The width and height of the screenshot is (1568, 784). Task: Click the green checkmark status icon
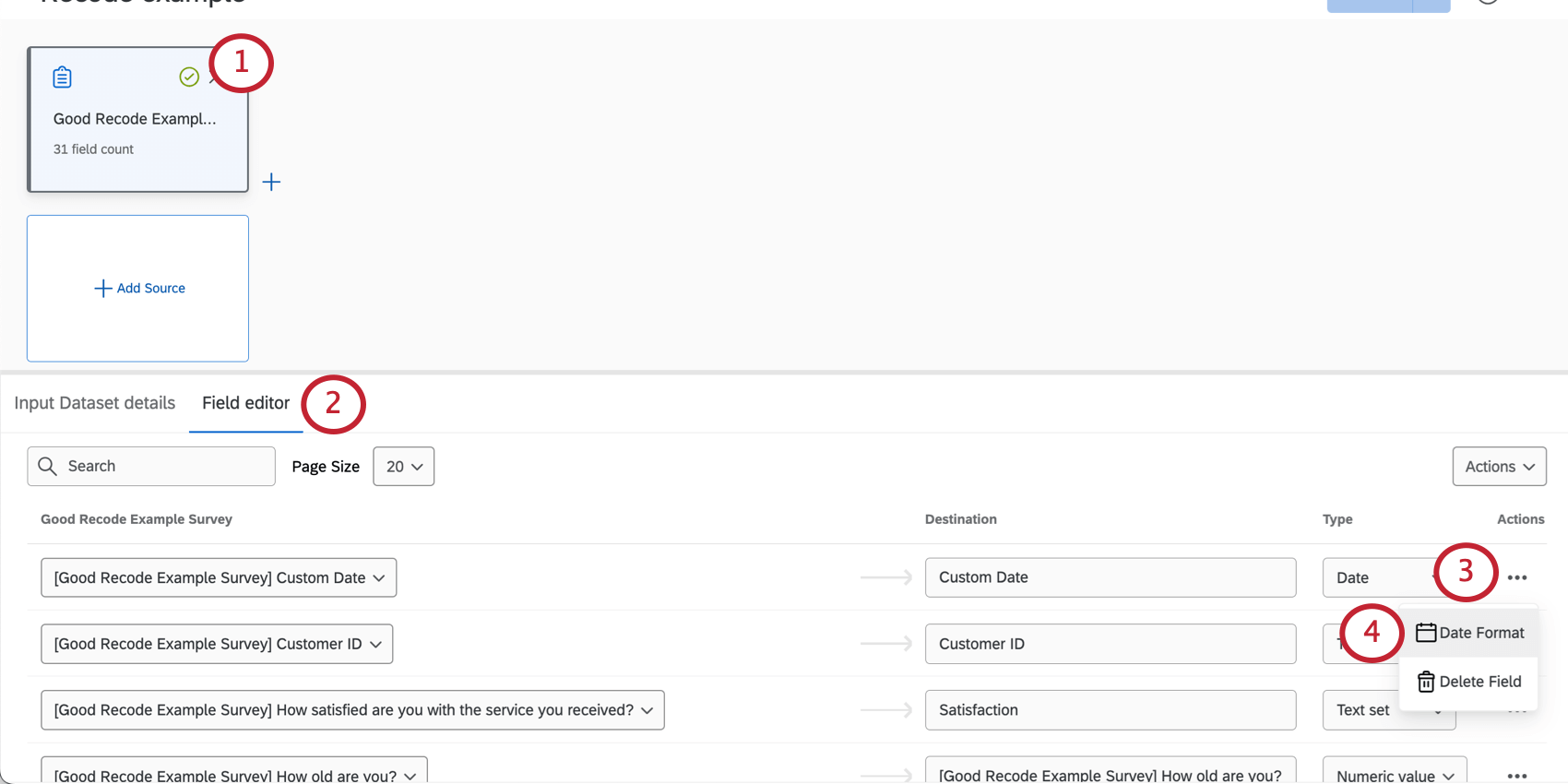189,77
